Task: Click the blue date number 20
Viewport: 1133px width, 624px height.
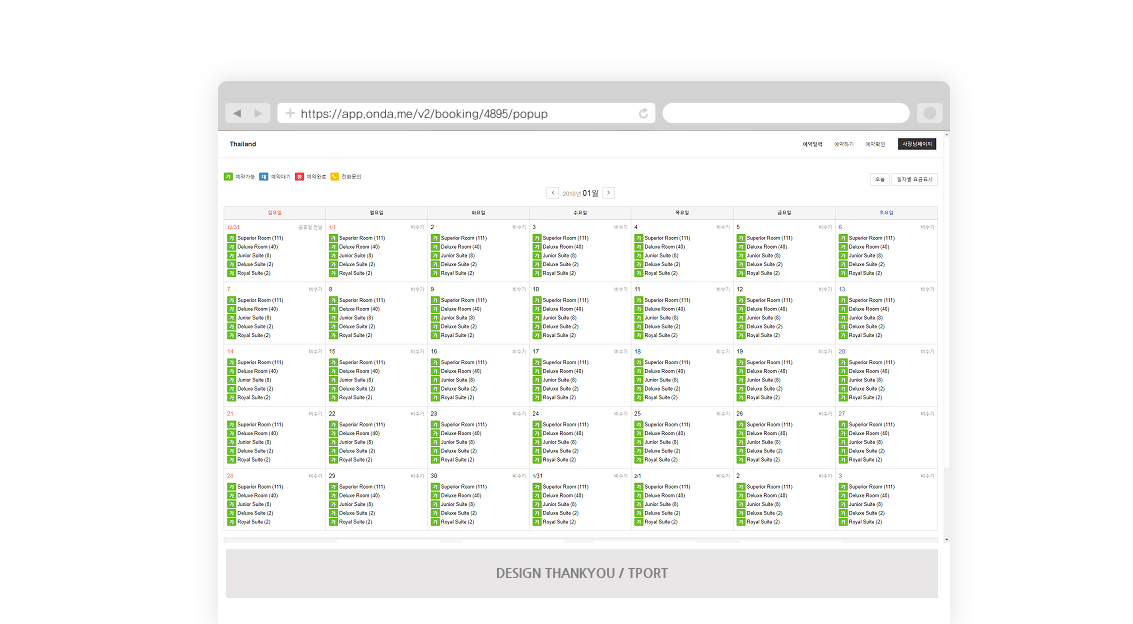Action: 842,352
